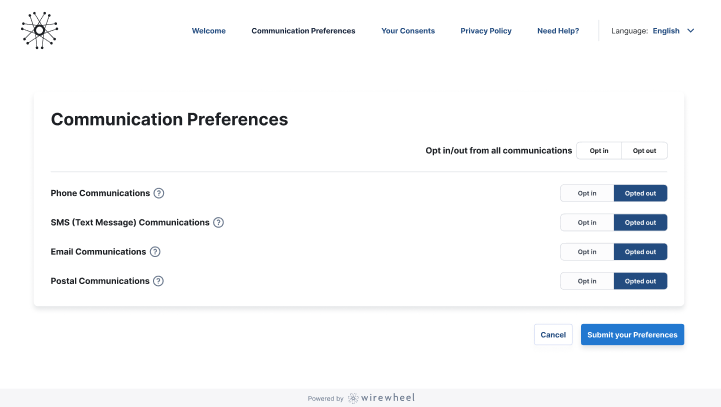Opt in to Postal Communications
Viewport: 721px width, 407px height.
pos(587,281)
